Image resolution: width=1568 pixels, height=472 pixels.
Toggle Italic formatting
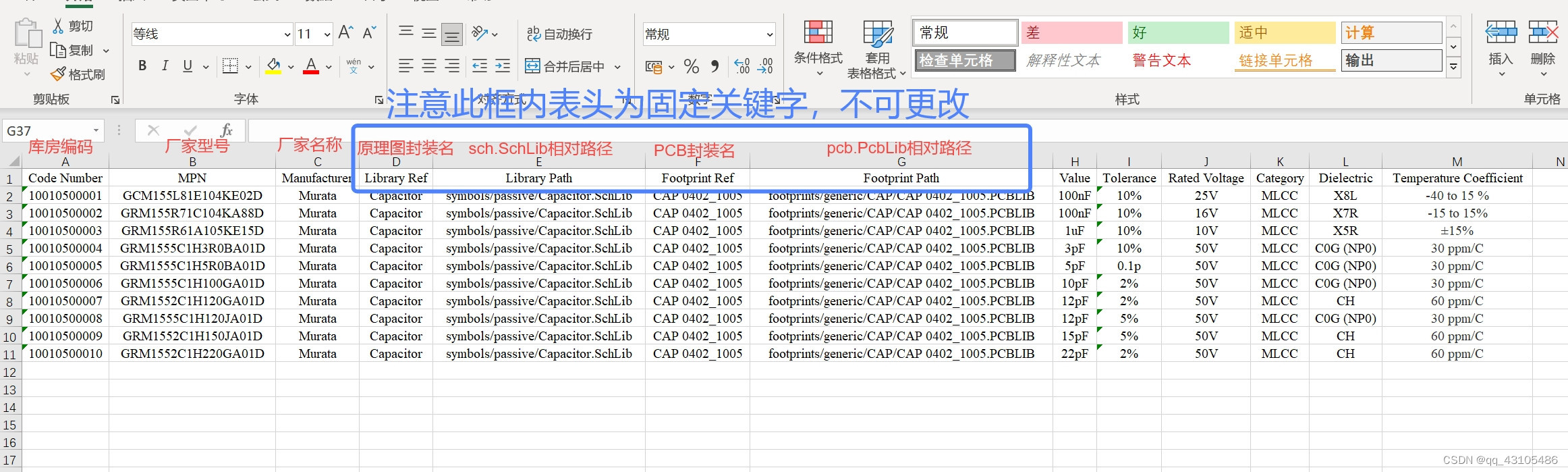click(x=165, y=65)
